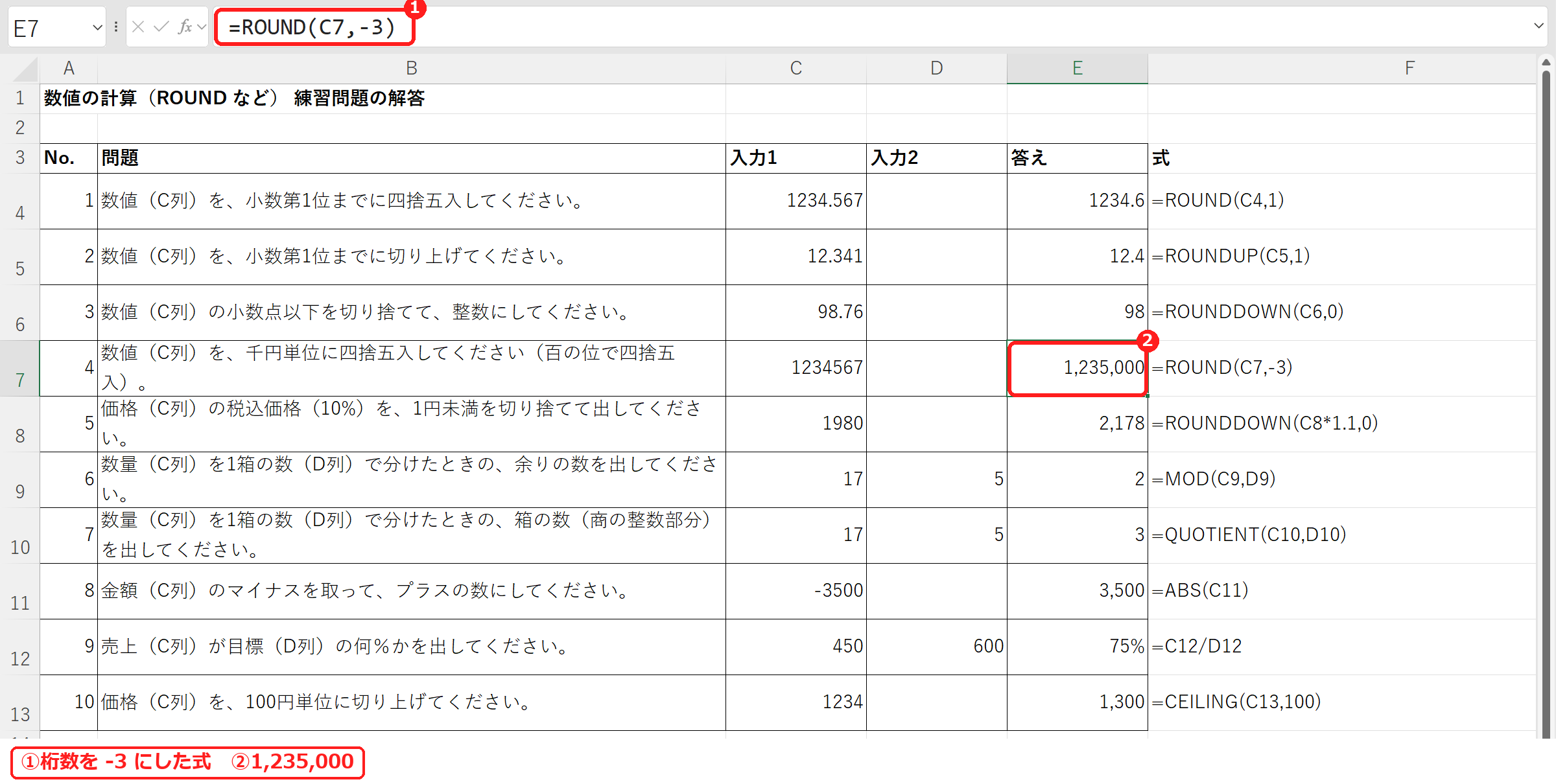
Task: Select column E header
Action: pos(1078,68)
